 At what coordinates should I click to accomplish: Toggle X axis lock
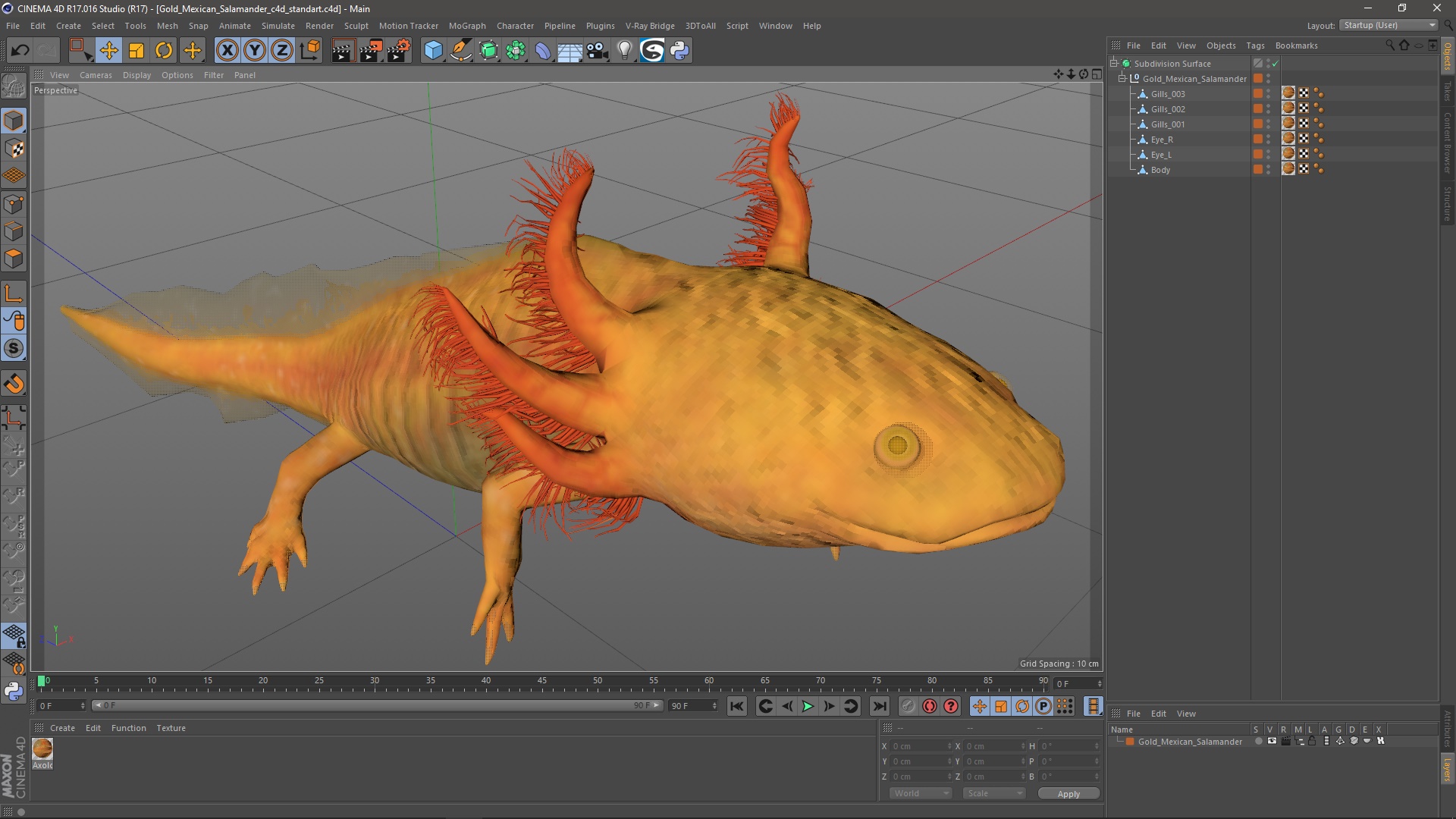[227, 51]
